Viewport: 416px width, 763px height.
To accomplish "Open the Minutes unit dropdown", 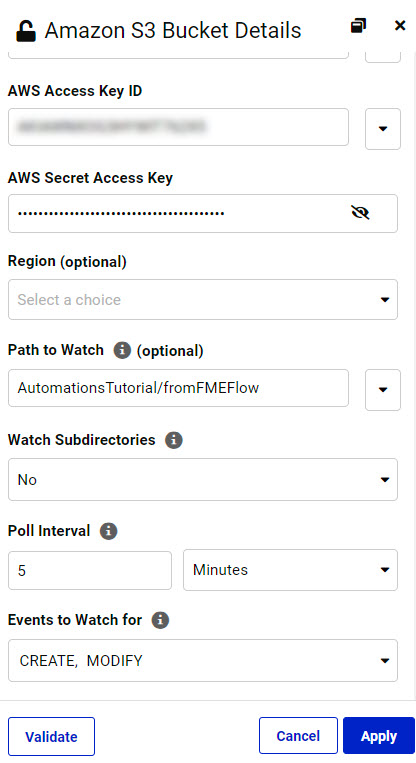I will tap(290, 570).
